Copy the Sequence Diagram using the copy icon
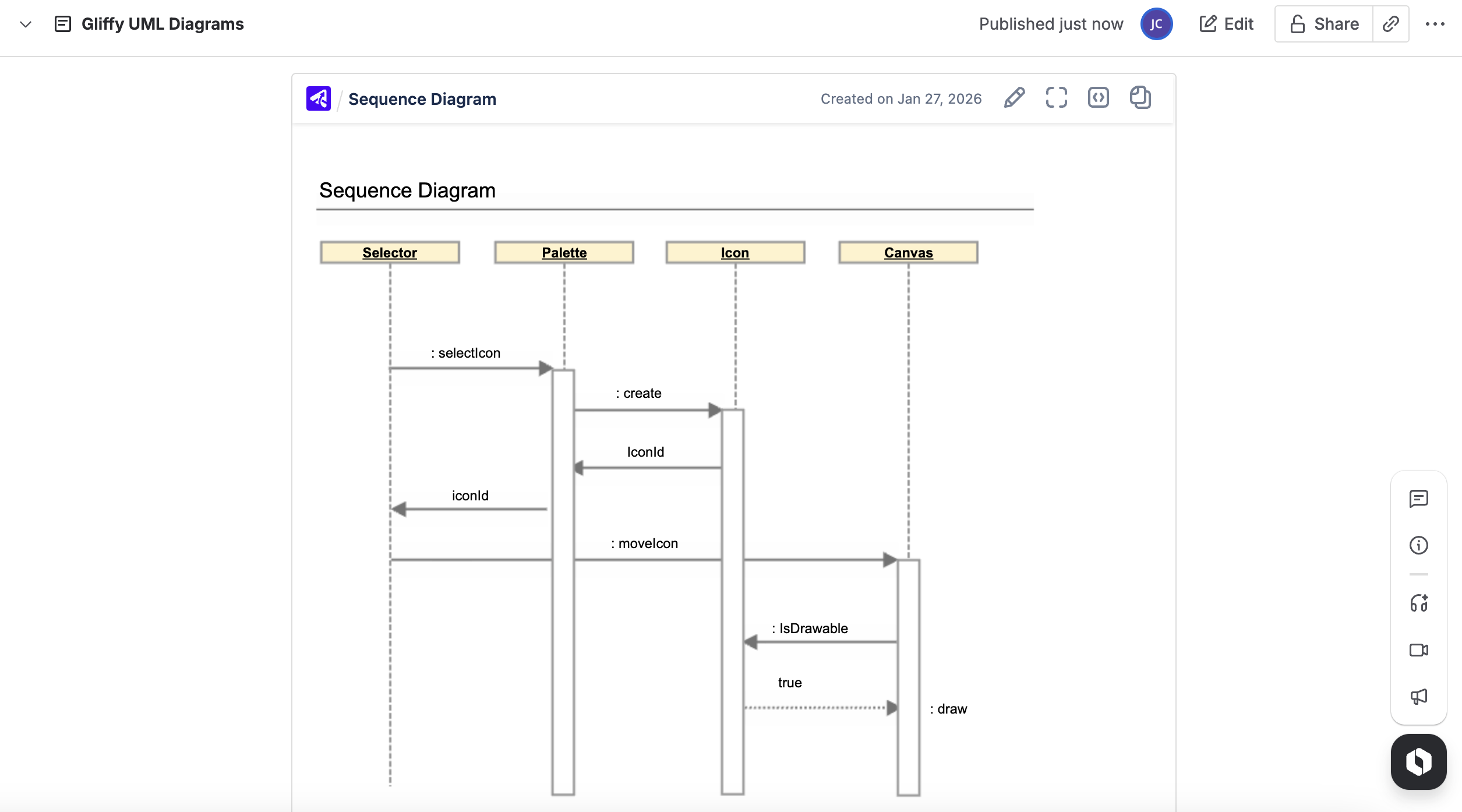 [1140, 98]
